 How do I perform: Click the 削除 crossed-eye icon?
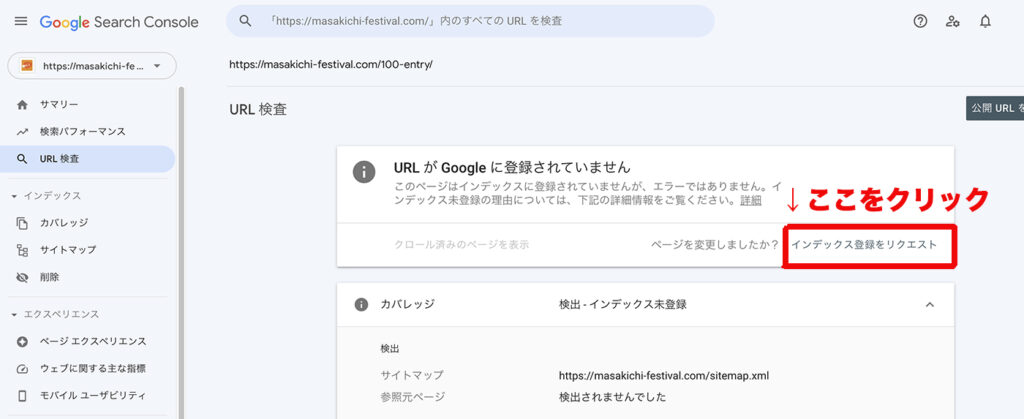22,277
